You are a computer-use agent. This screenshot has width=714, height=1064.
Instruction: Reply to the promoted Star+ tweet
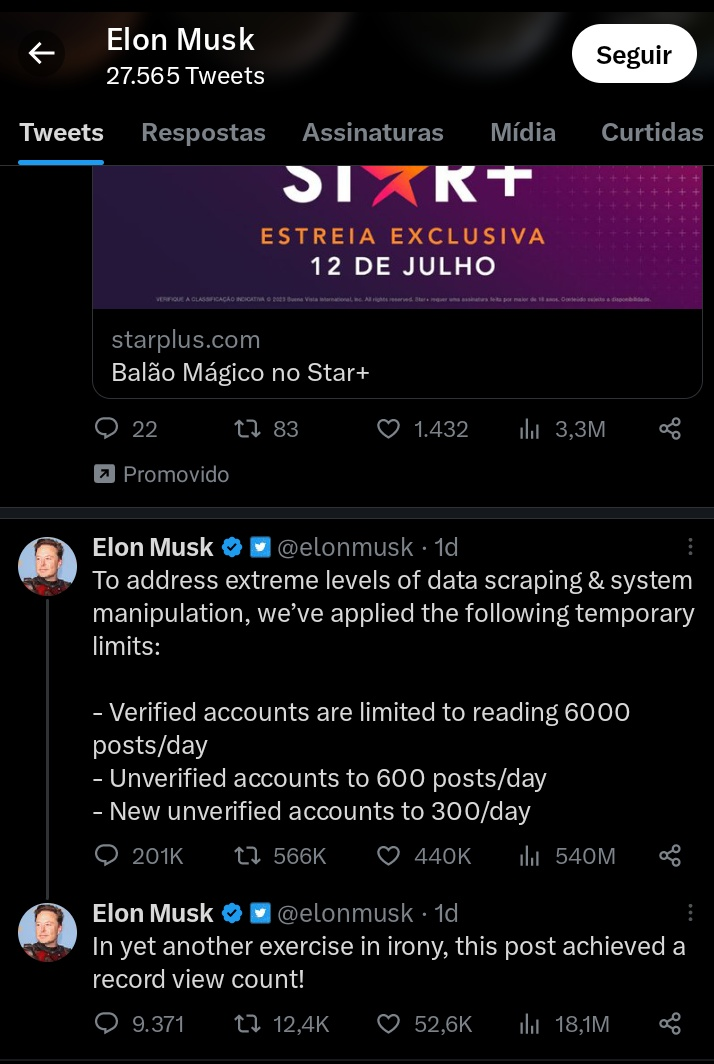(107, 429)
